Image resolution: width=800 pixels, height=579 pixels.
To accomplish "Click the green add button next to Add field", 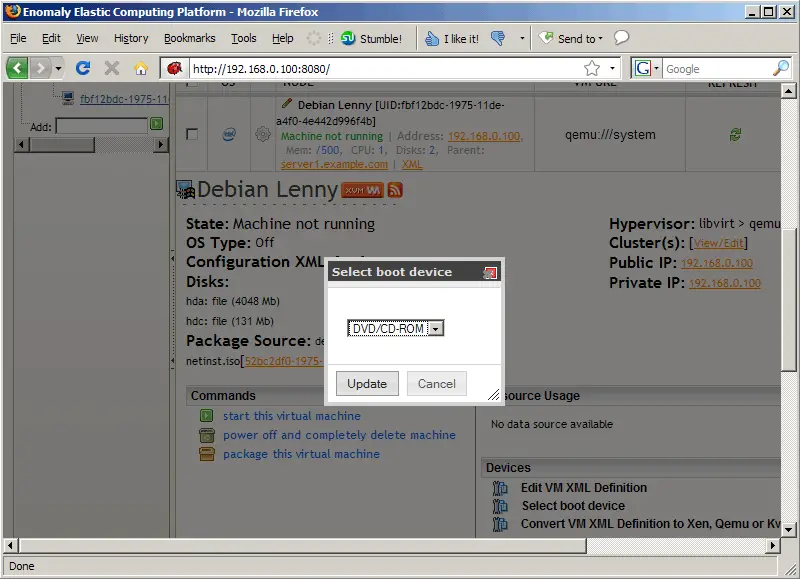I will (157, 123).
